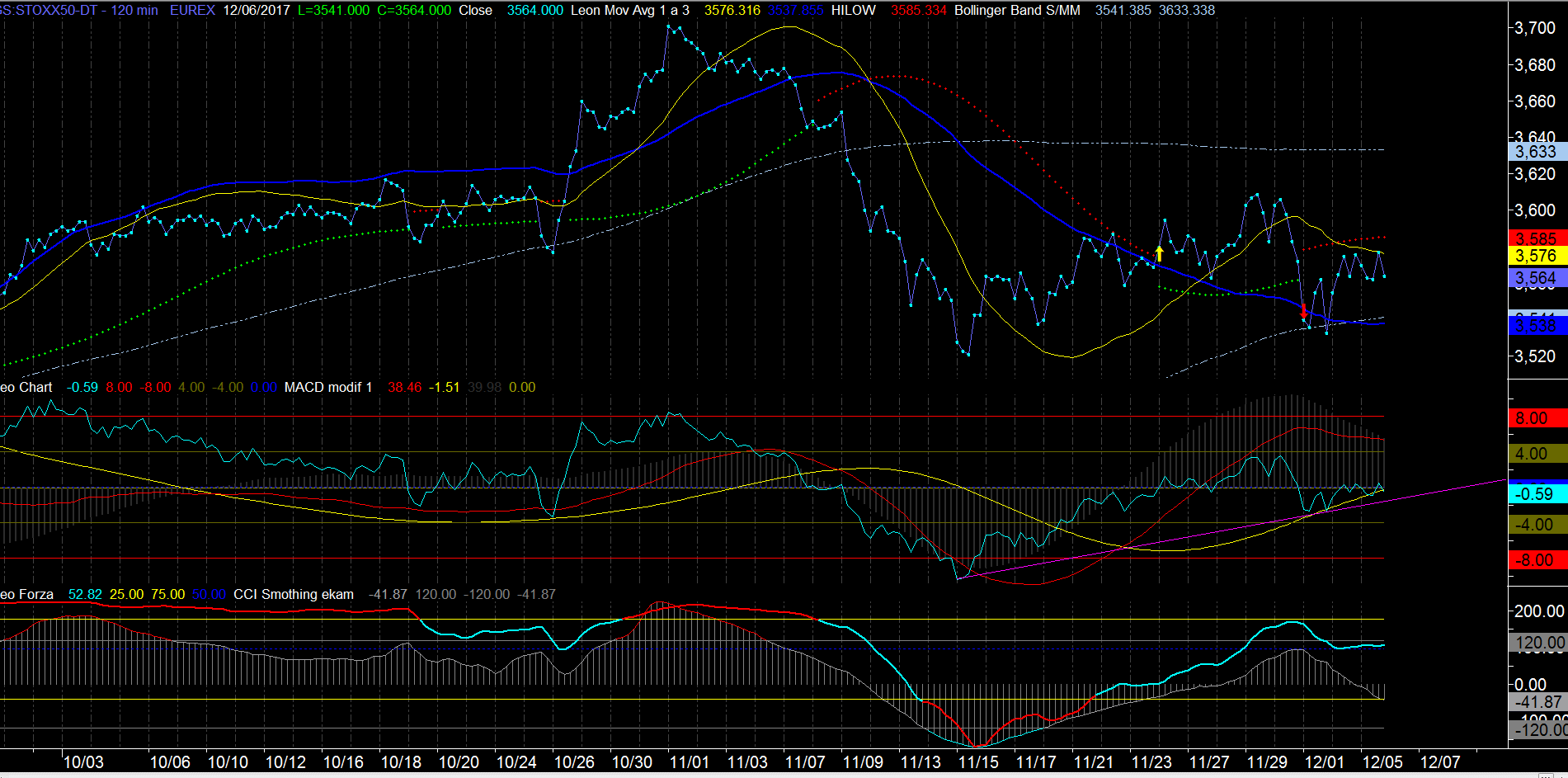Click the 3,520 price axis label
This screenshot has height=778, width=1568.
click(x=1535, y=356)
